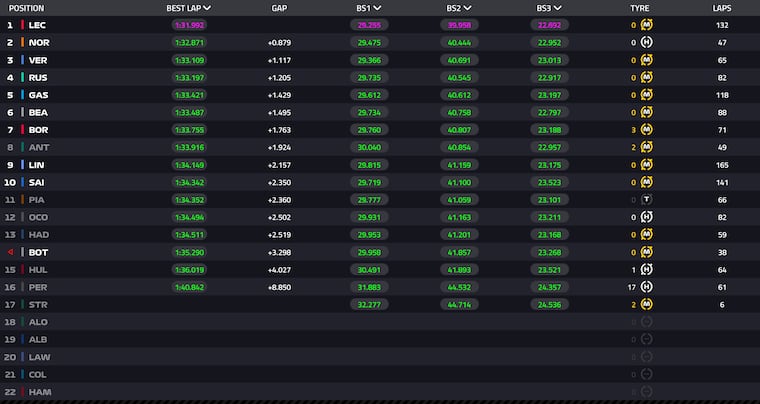Image resolution: width=760 pixels, height=404 pixels.
Task: Click the HAM row at position 22
Action: pos(38,392)
